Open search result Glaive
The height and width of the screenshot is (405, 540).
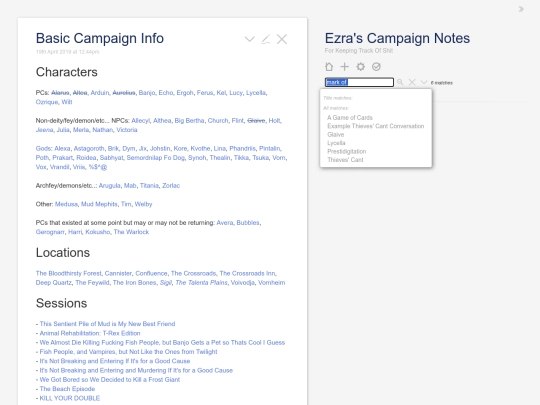pos(335,134)
